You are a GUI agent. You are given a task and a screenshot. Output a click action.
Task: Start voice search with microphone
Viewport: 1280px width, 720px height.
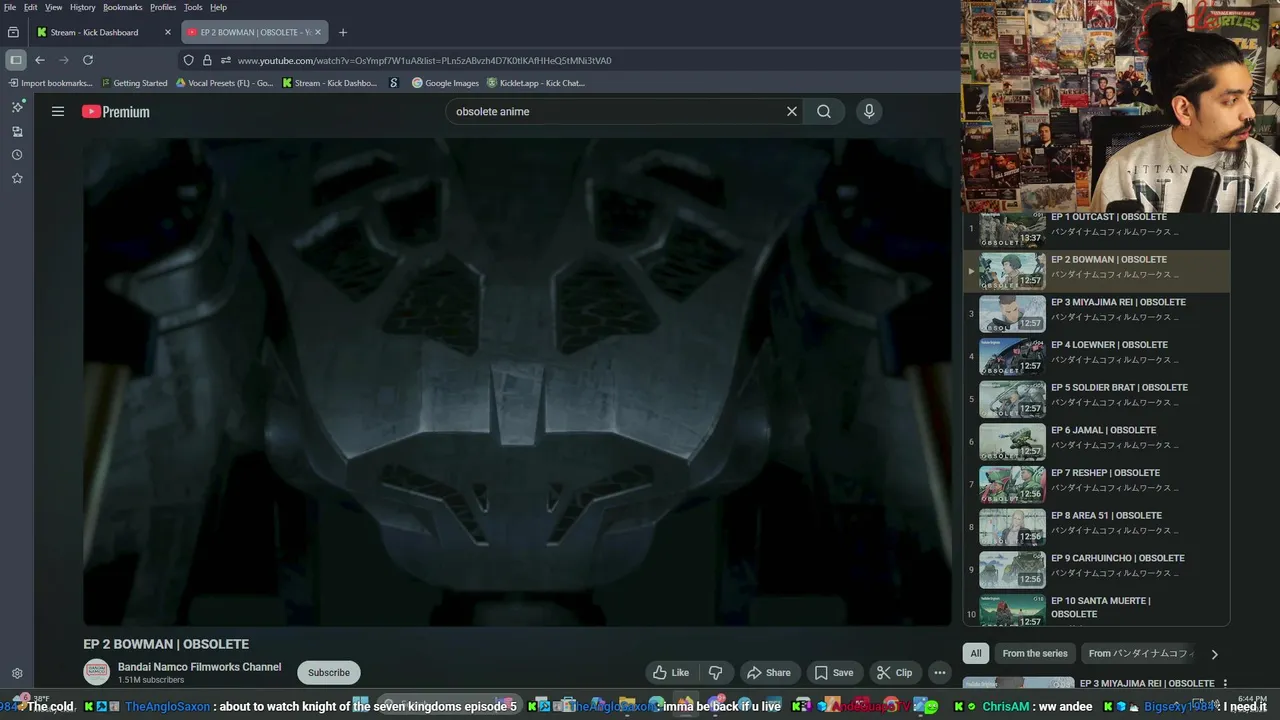869,112
